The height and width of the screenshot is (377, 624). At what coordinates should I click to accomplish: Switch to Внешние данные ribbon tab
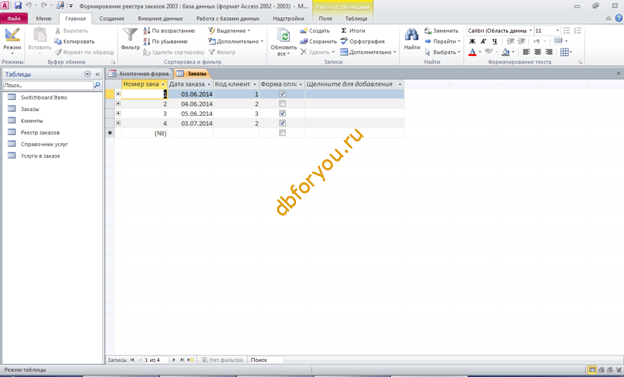click(160, 18)
